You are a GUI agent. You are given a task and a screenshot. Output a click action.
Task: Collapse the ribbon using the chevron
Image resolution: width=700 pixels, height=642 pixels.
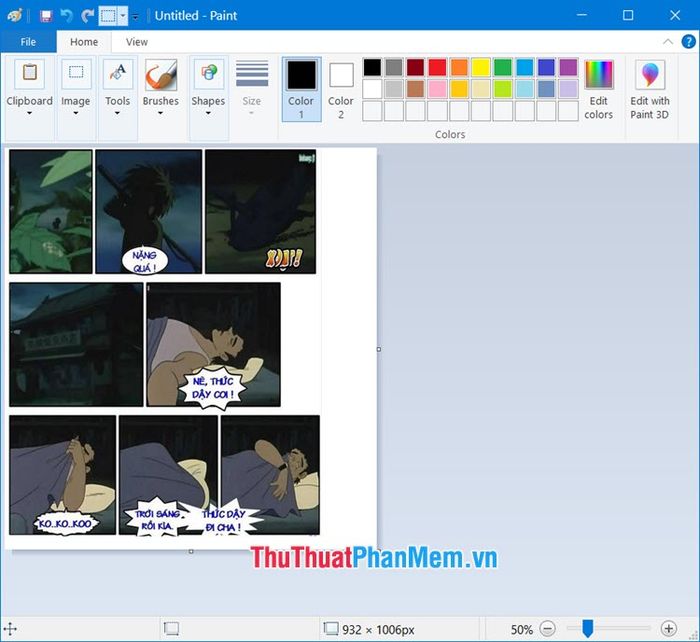[668, 42]
